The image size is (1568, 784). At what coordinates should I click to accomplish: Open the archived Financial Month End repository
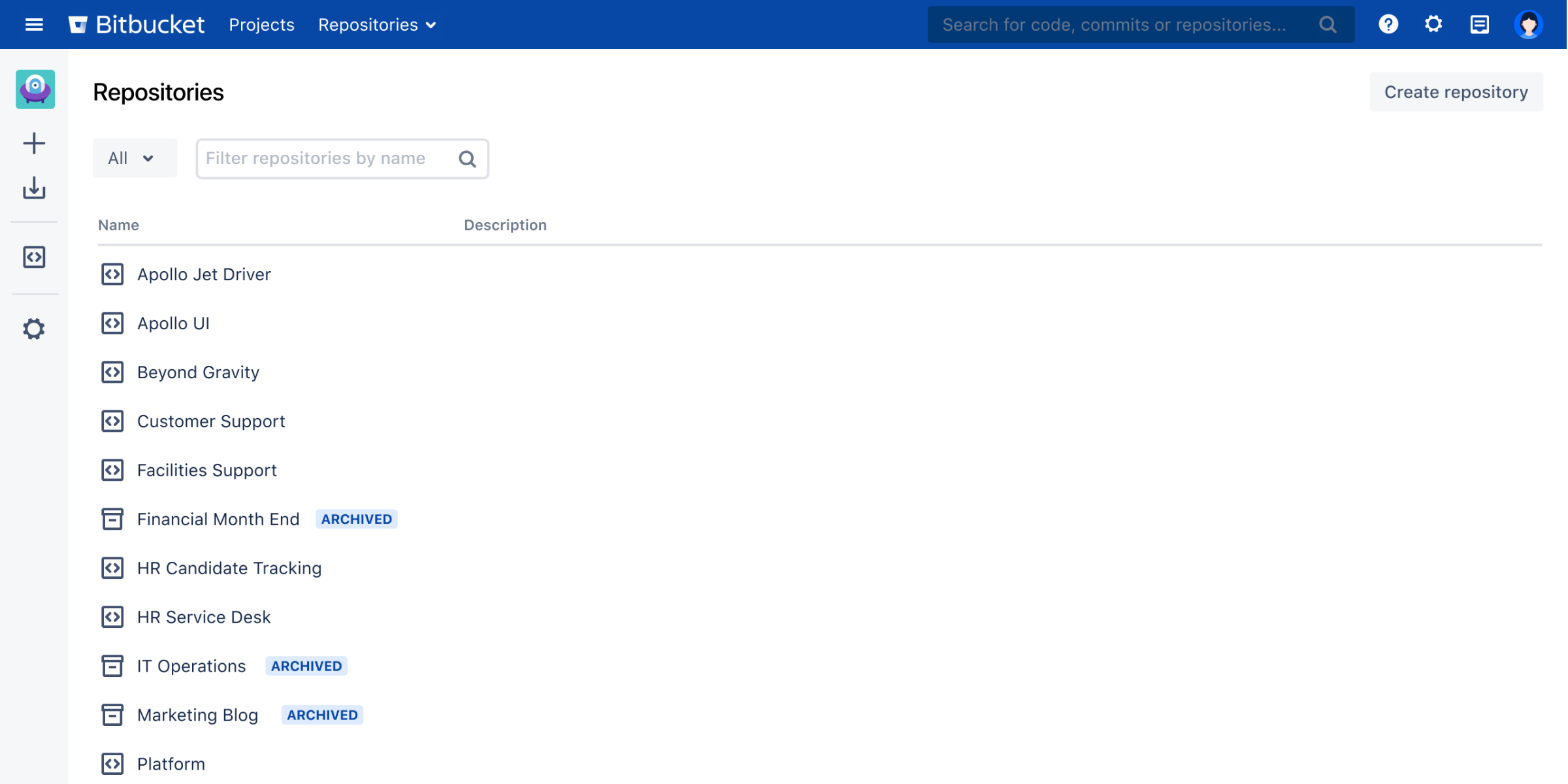coord(218,519)
